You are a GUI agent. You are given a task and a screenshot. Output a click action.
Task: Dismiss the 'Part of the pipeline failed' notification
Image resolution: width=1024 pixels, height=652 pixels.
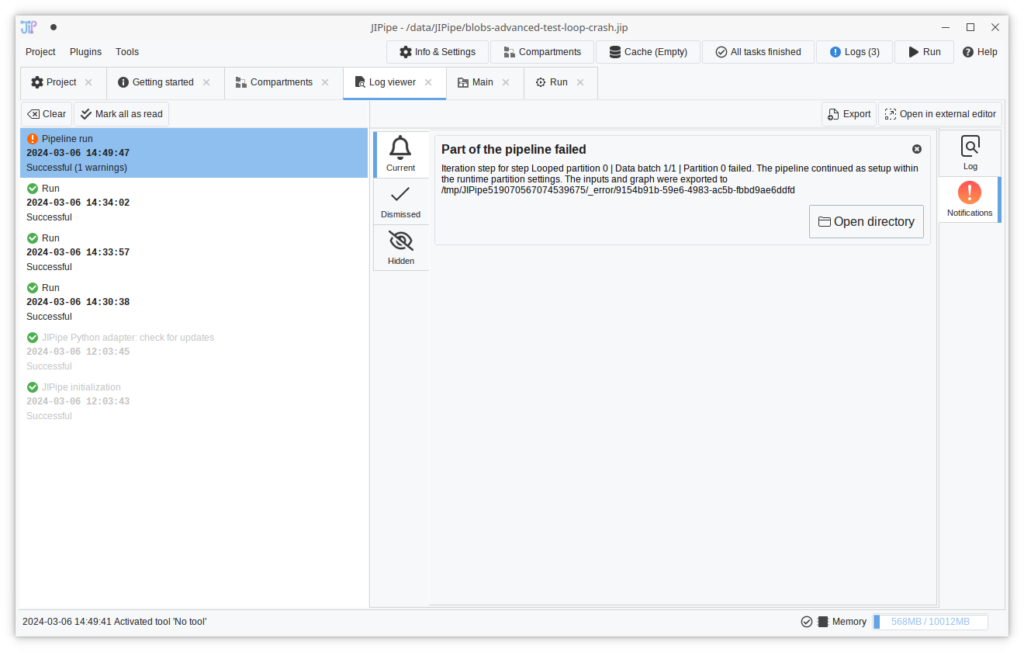[916, 149]
